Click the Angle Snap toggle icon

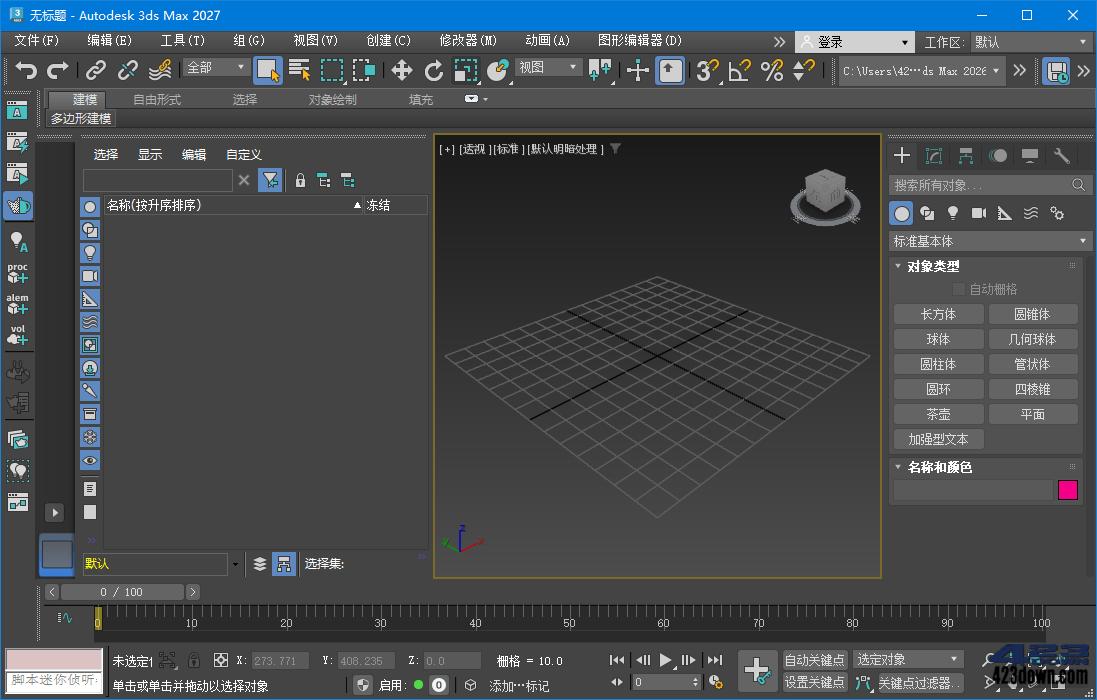pyautogui.click(x=738, y=71)
